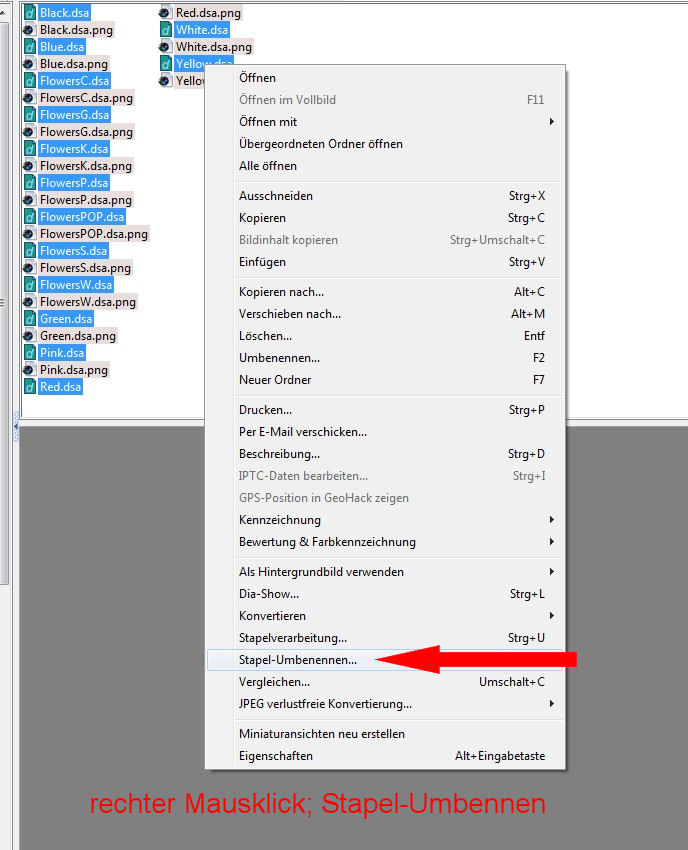The image size is (688, 850).
Task: Expand the Öffnen mit submenu arrow
Action: click(551, 121)
